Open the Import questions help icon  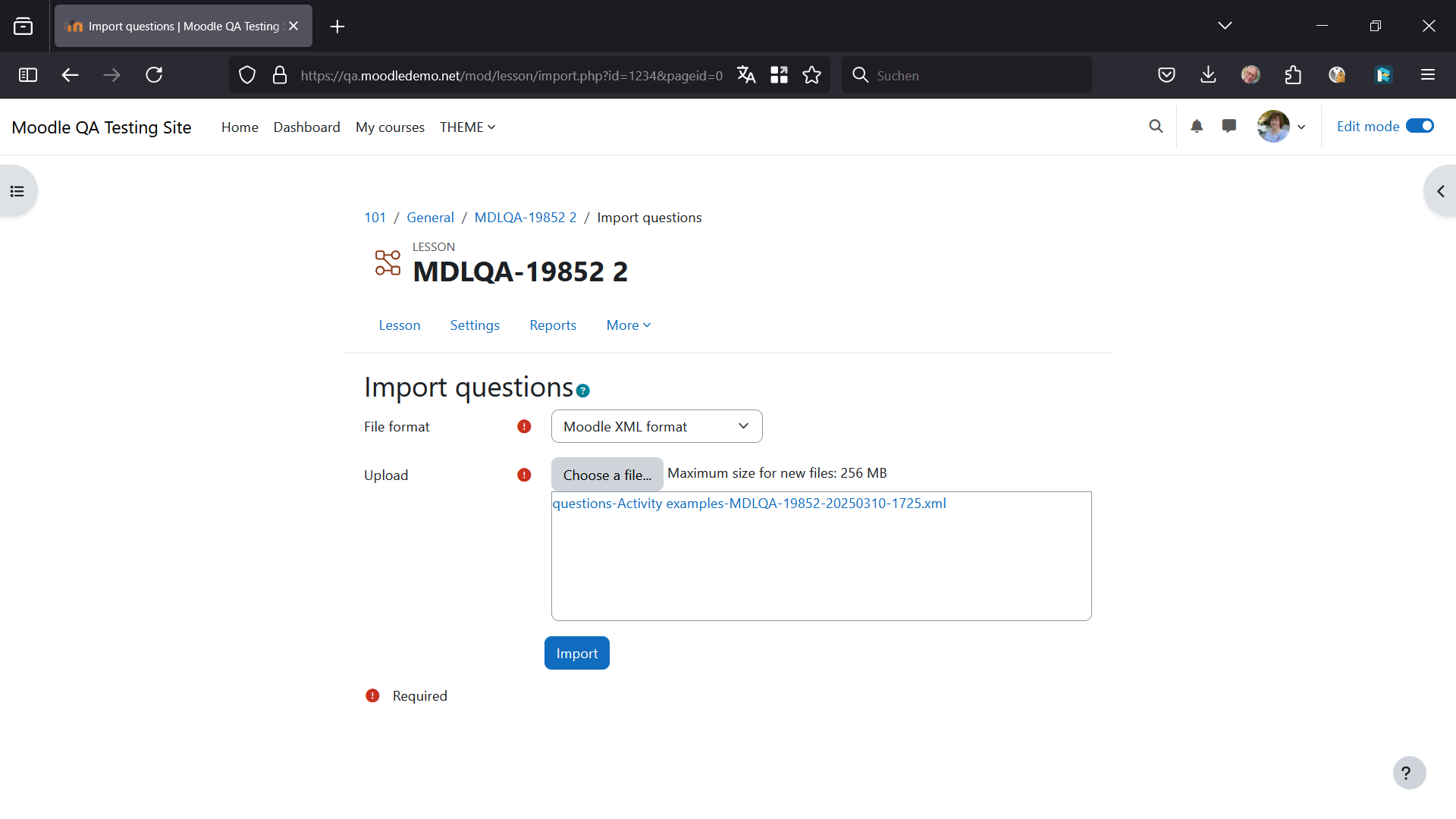(x=582, y=391)
